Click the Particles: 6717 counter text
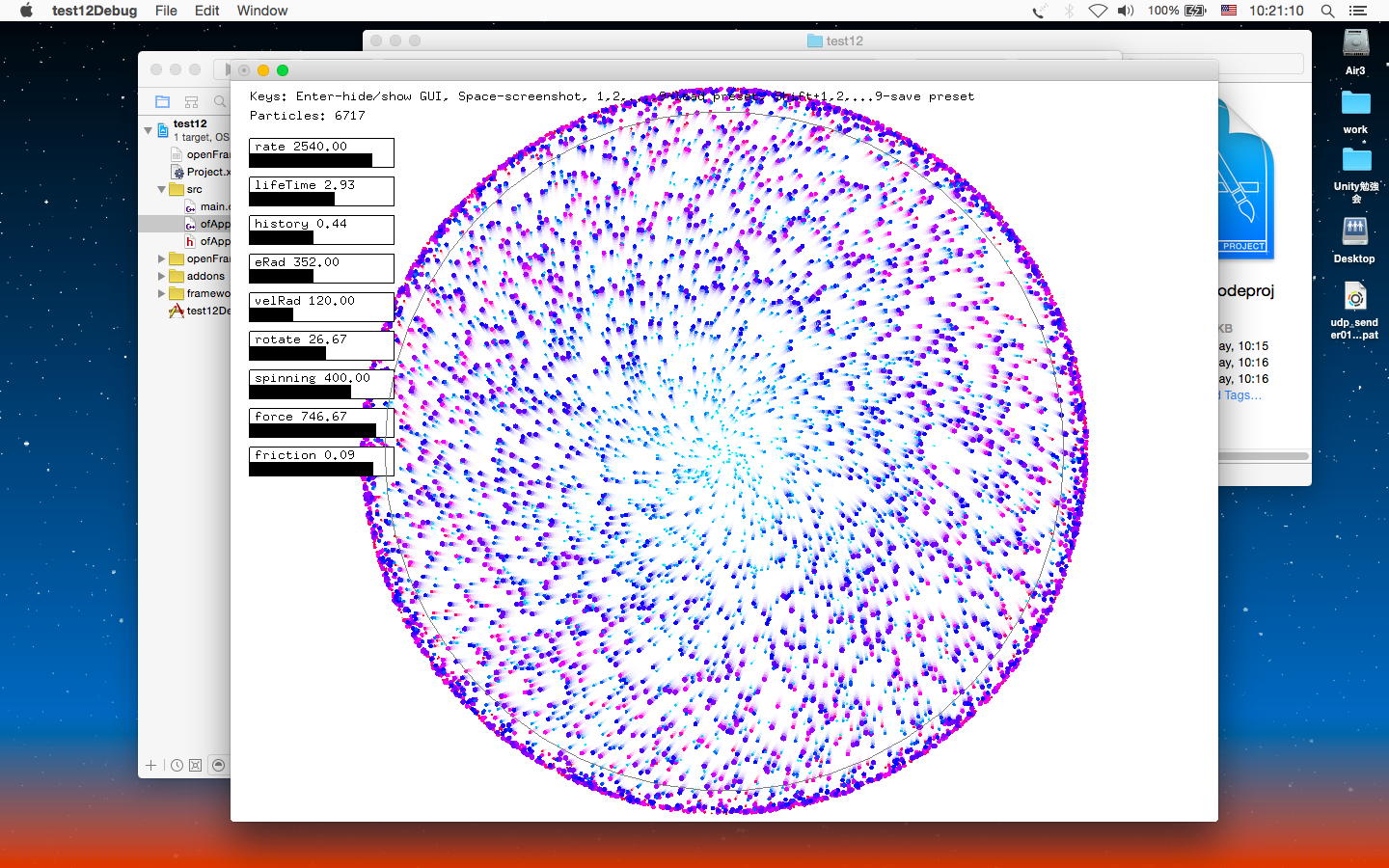The width and height of the screenshot is (1389, 868). coord(307,116)
